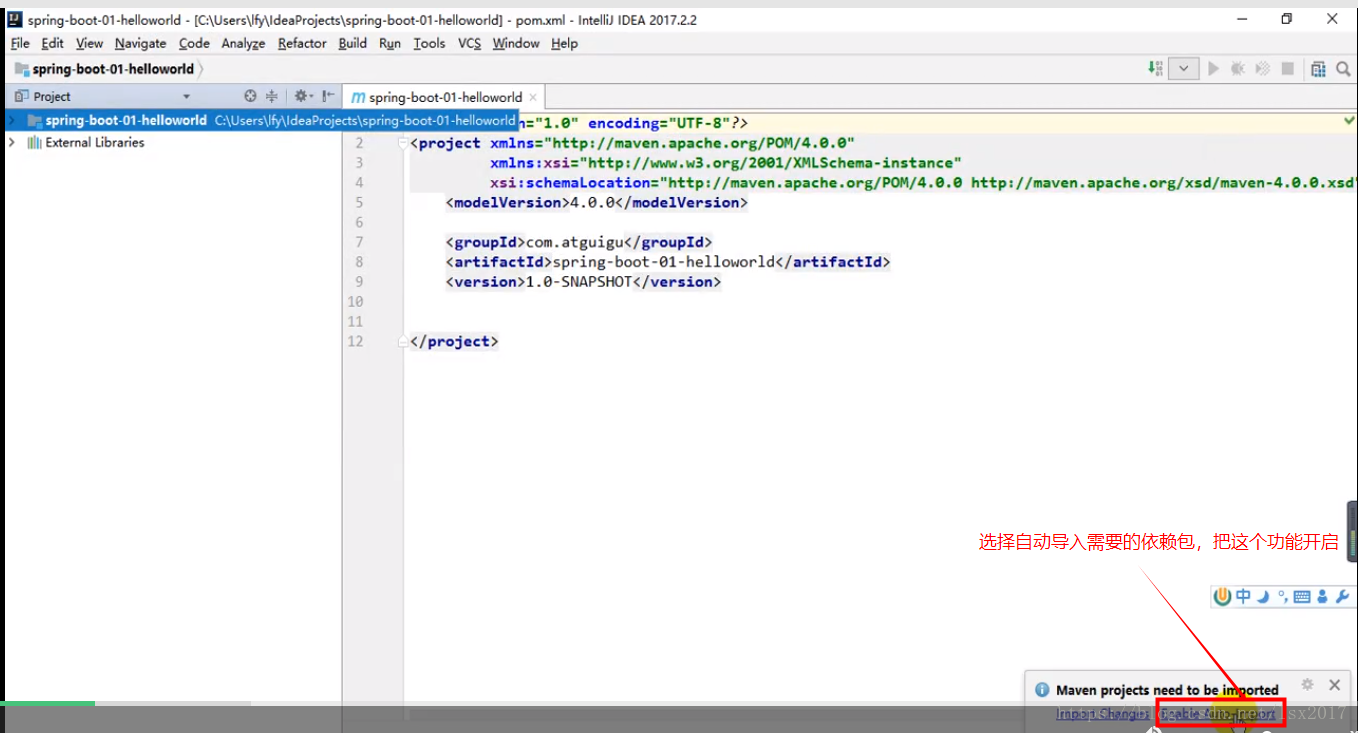Click the Stop square icon

(x=1288, y=69)
